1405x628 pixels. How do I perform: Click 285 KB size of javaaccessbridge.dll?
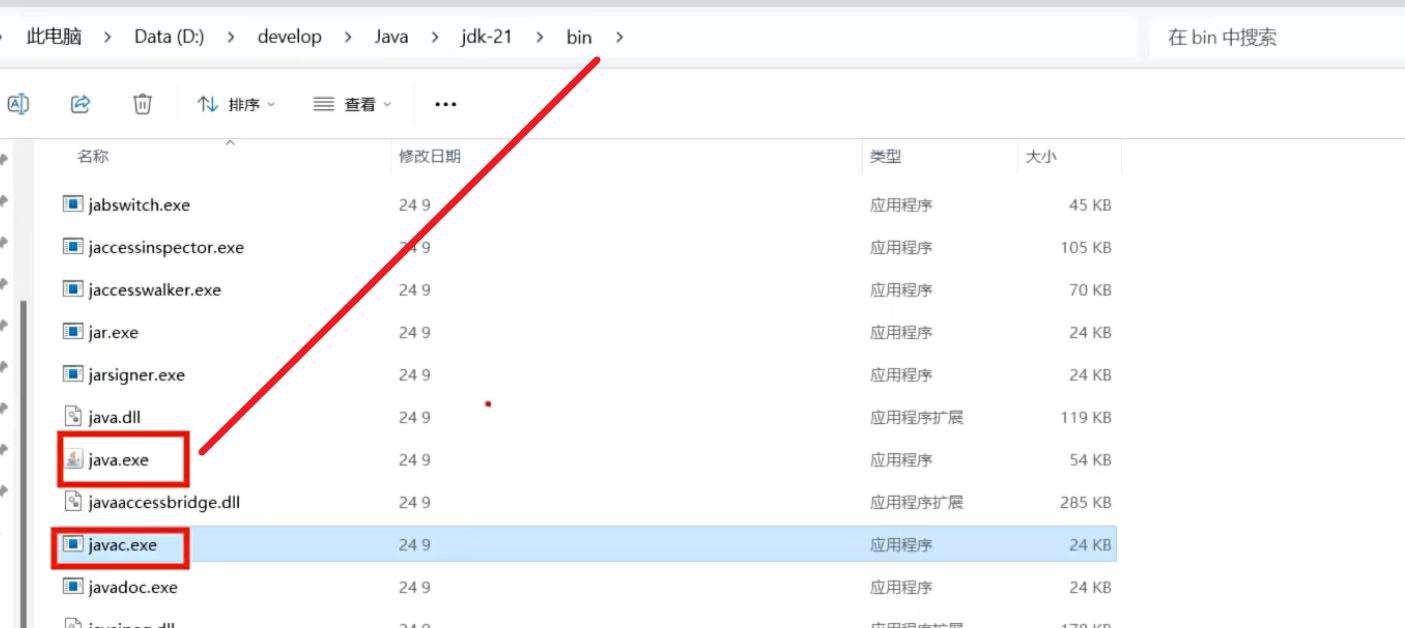click(x=1086, y=502)
